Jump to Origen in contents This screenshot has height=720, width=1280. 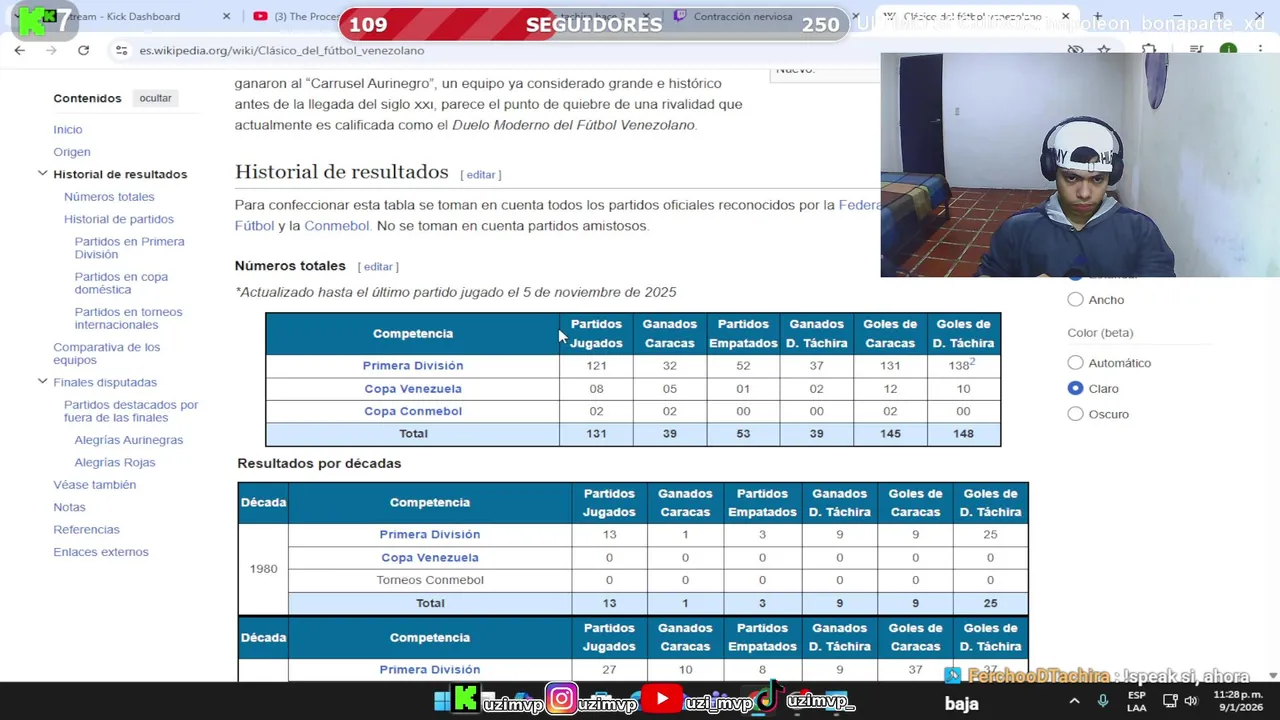click(x=72, y=152)
